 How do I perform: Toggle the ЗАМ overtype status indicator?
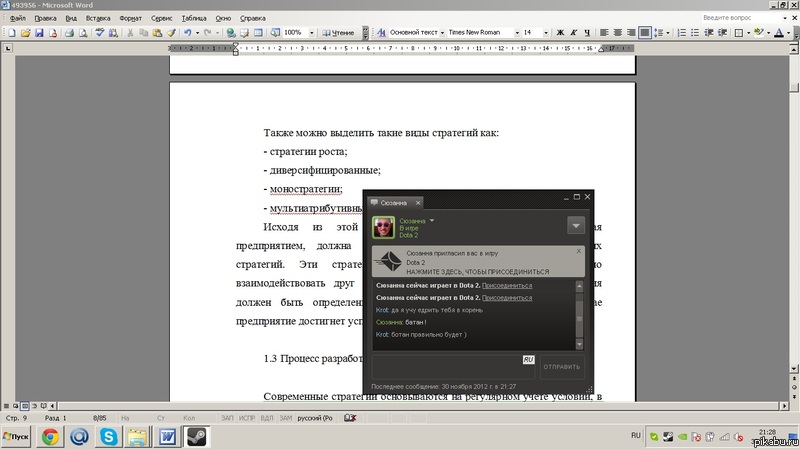point(286,418)
